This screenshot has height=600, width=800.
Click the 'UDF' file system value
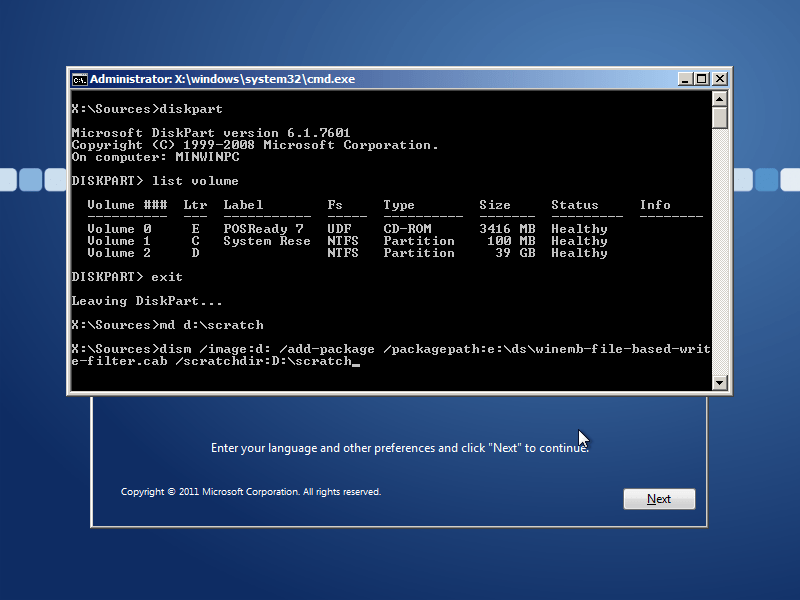point(339,229)
